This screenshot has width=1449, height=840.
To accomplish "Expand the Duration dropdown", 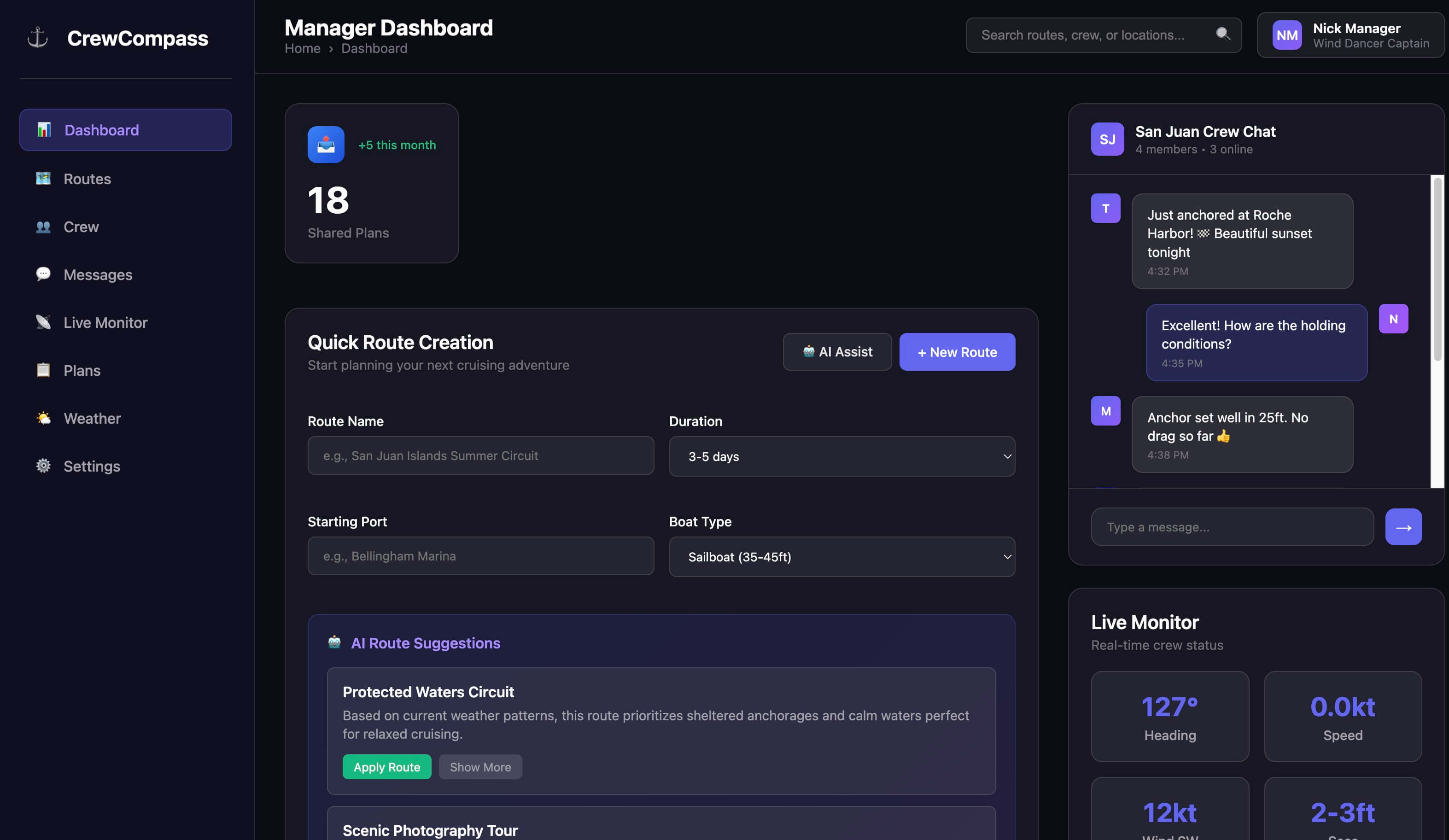I will point(841,456).
